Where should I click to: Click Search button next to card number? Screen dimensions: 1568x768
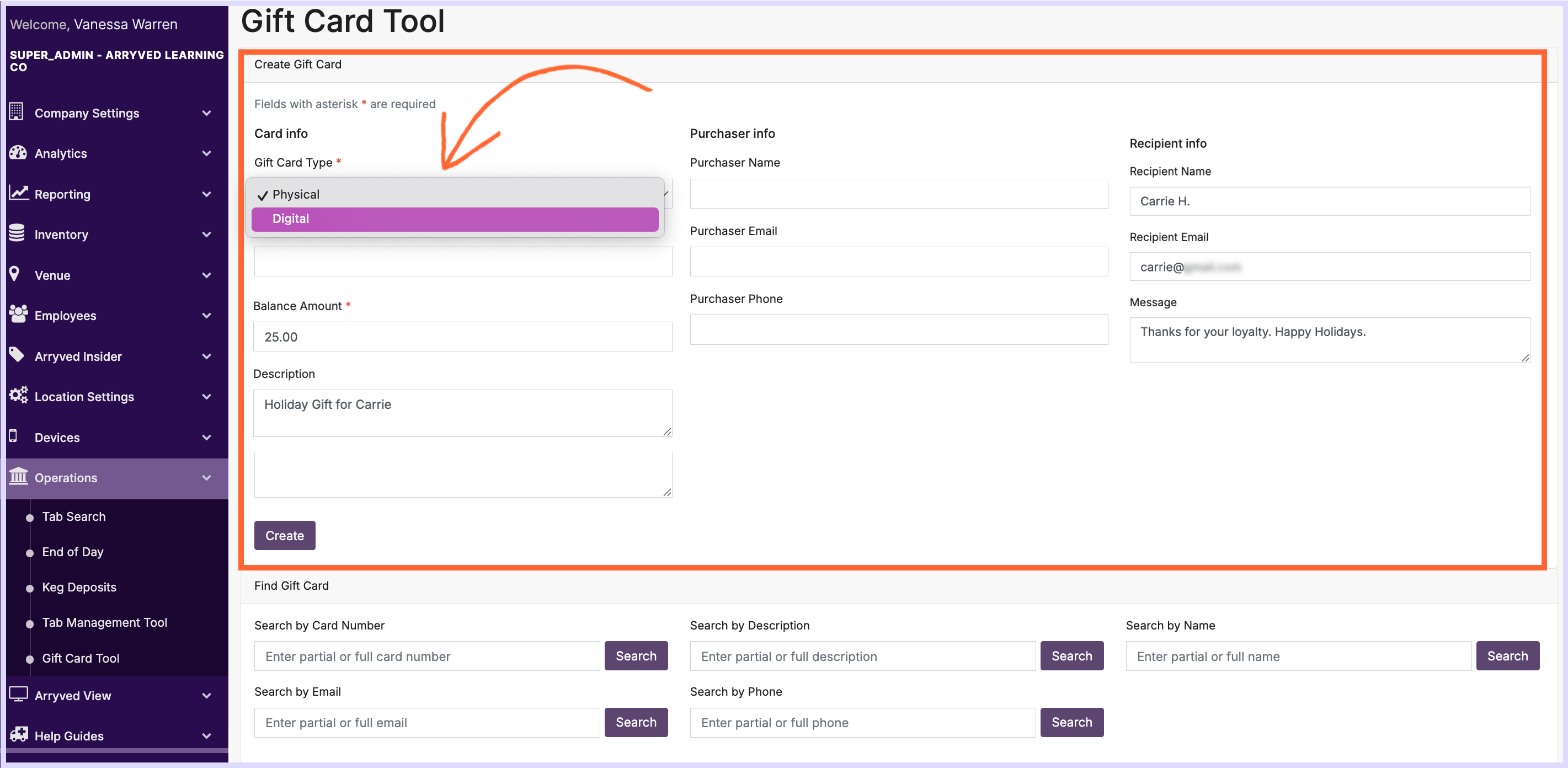pos(636,656)
